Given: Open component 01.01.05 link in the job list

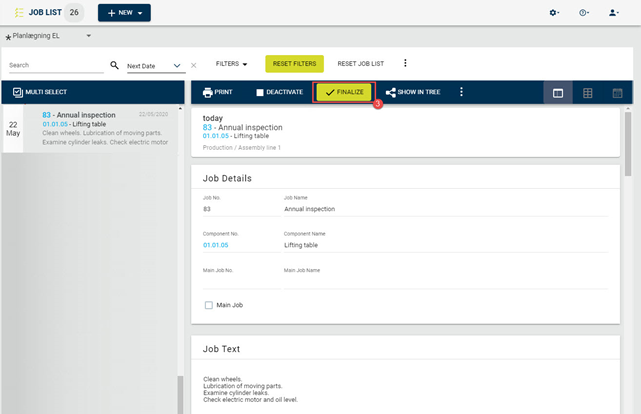Looking at the screenshot, I should point(55,124).
